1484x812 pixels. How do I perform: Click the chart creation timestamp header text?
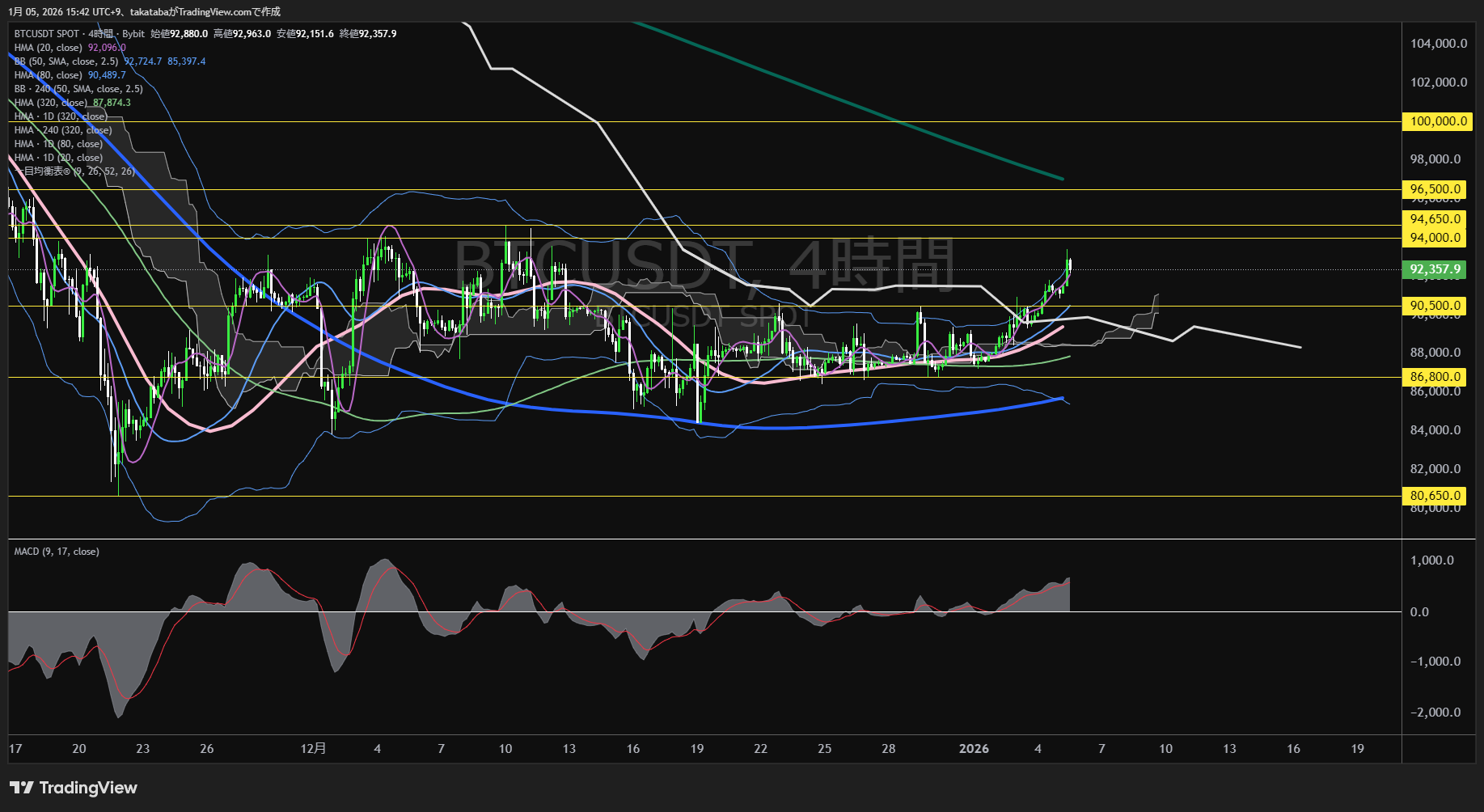point(145,11)
